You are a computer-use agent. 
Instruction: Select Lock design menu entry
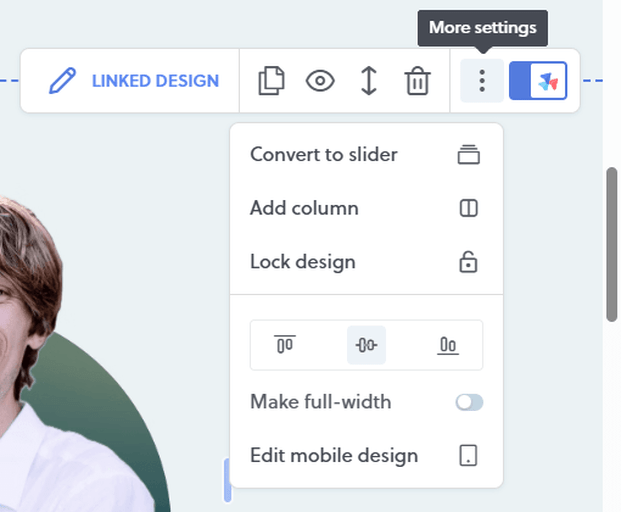pyautogui.click(x=303, y=262)
